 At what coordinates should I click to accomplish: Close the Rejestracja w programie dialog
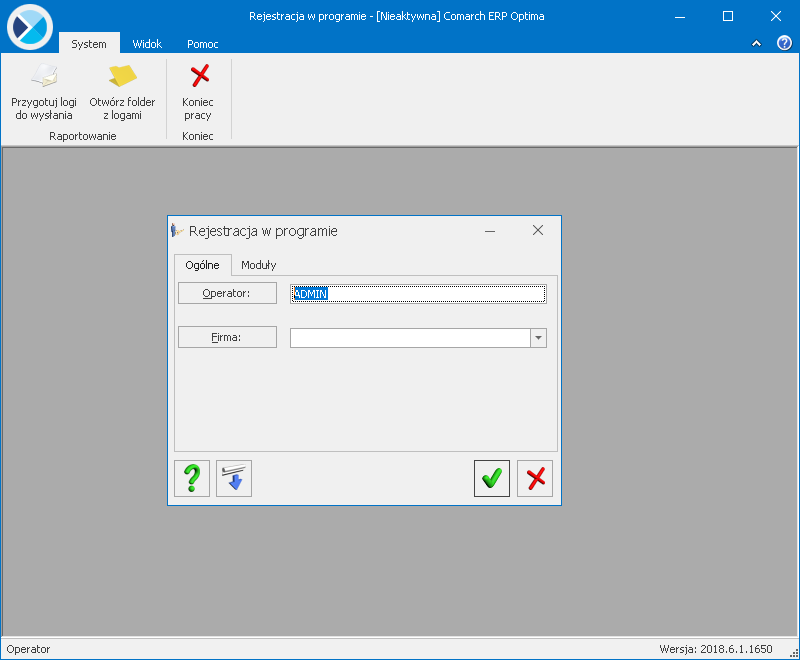tap(538, 231)
